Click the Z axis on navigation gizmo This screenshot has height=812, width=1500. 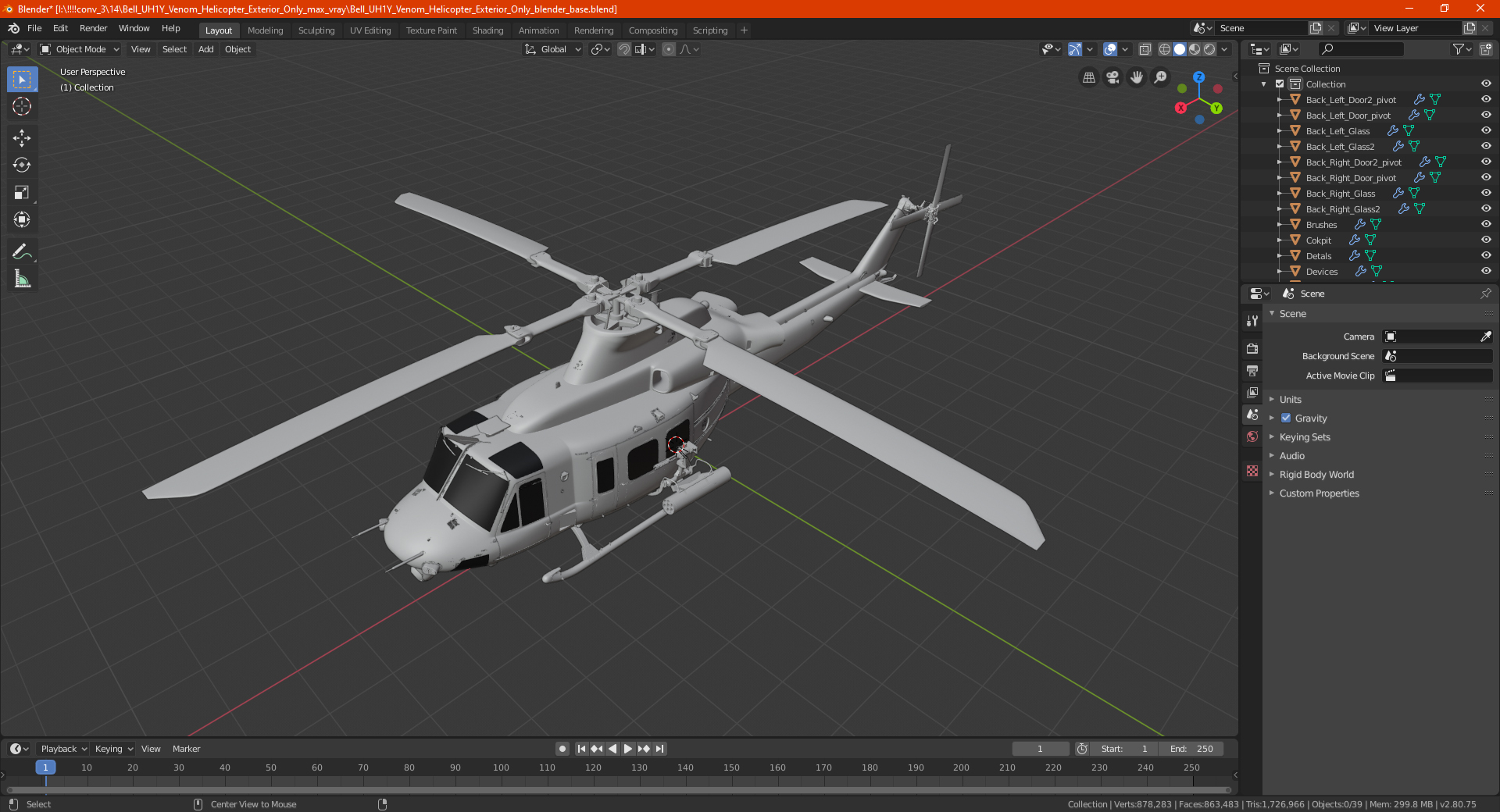click(x=1198, y=77)
